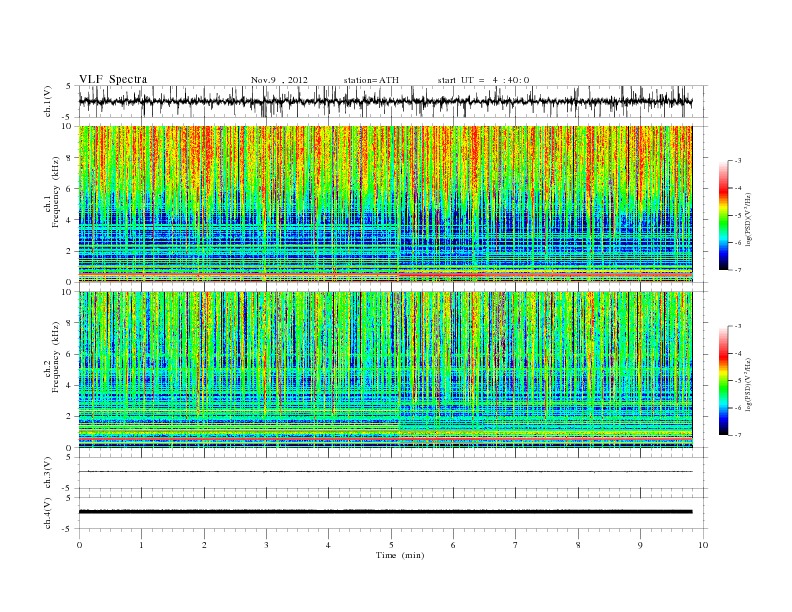Click the "-3" label on ch.1 colorbar
This screenshot has height=612, width=792.
click(737, 161)
